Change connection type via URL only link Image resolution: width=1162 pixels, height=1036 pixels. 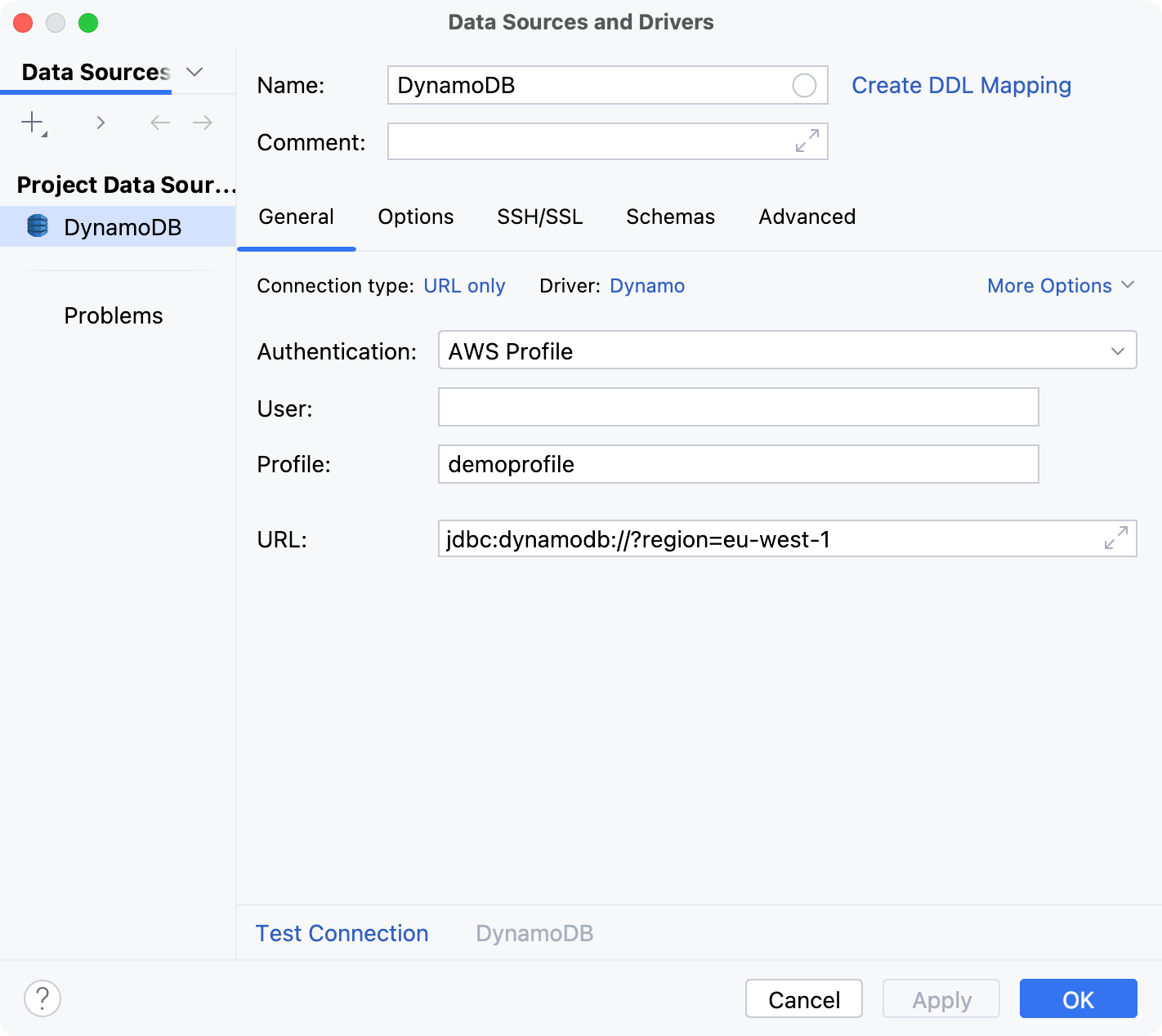point(464,285)
